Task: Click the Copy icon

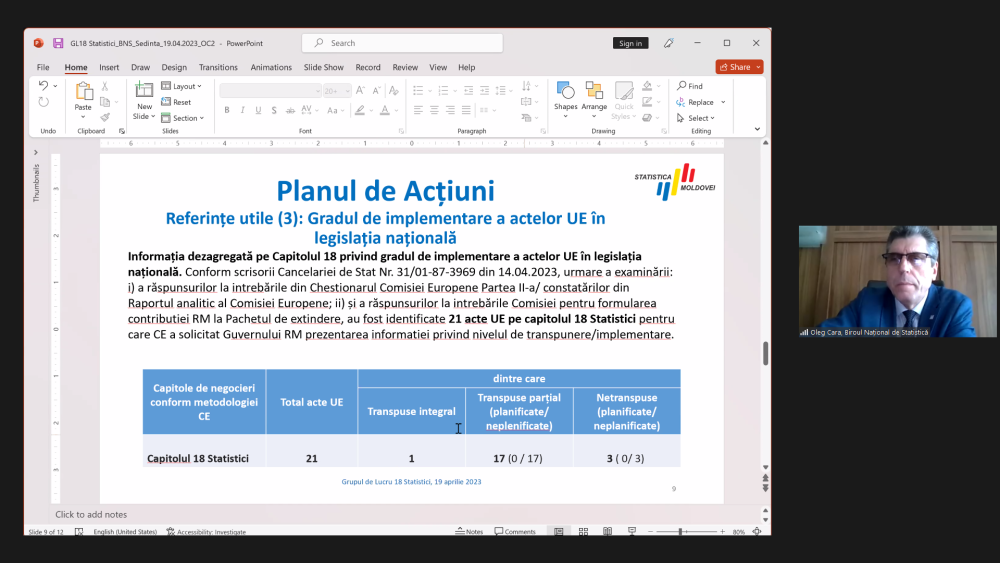Action: pos(105,102)
